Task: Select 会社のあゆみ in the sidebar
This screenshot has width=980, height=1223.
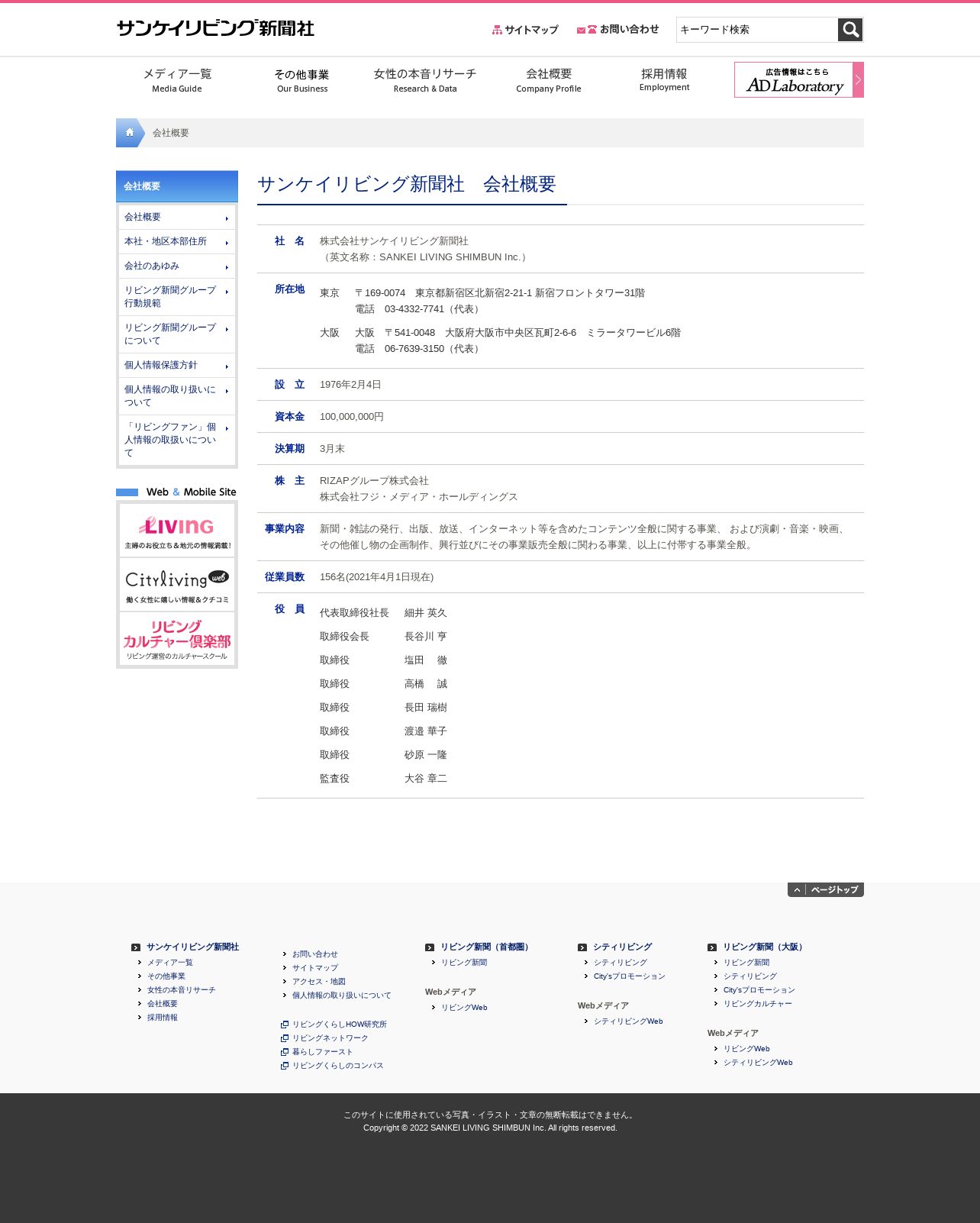Action: click(x=177, y=266)
